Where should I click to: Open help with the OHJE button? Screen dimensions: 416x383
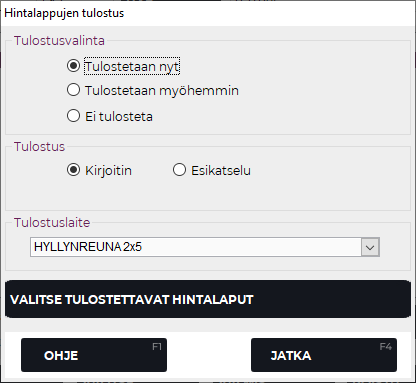click(x=94, y=355)
